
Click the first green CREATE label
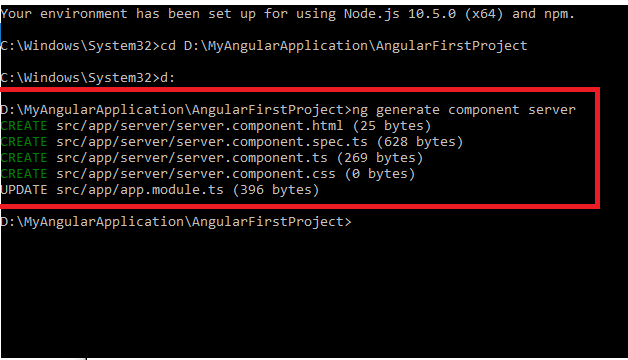(24, 126)
